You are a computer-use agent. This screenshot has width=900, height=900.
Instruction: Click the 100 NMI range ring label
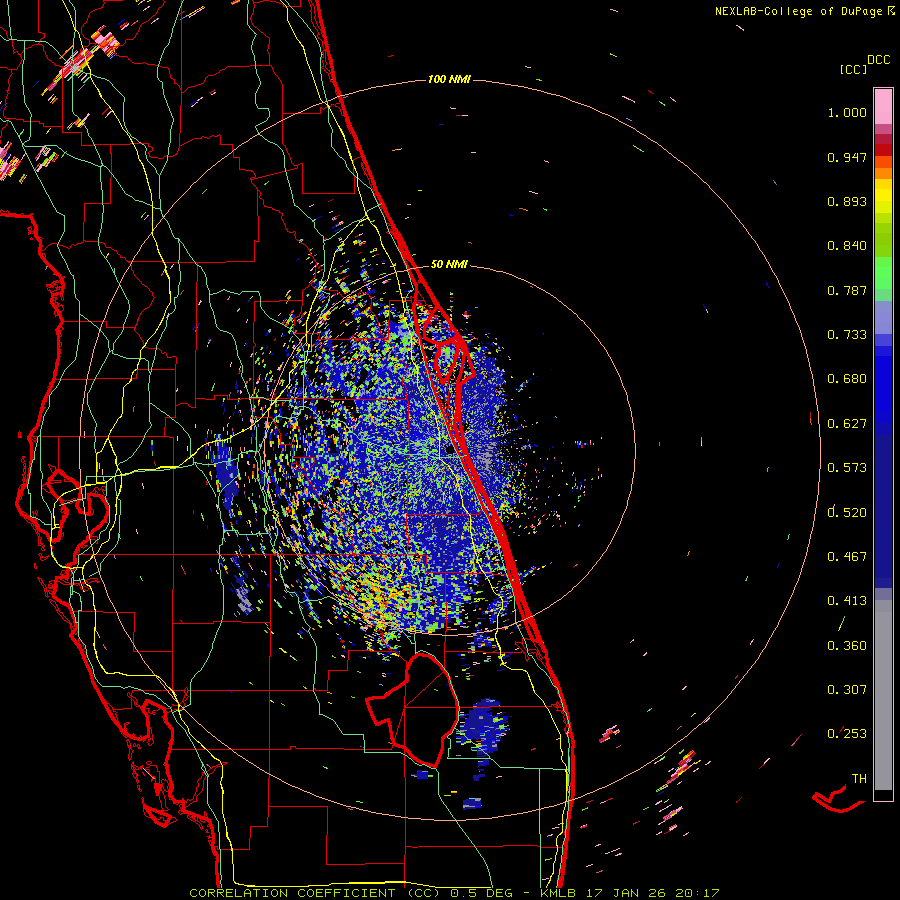[x=449, y=79]
